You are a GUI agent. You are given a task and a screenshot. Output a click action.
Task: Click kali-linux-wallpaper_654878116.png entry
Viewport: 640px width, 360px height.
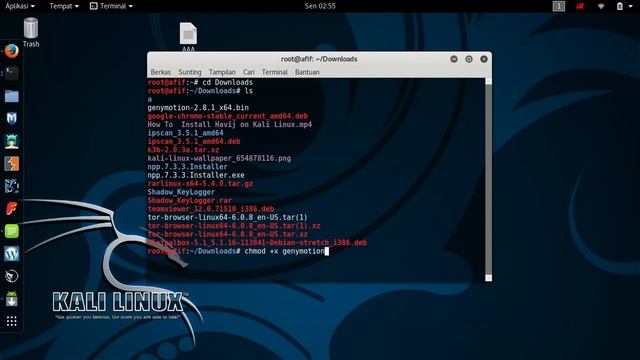point(219,158)
